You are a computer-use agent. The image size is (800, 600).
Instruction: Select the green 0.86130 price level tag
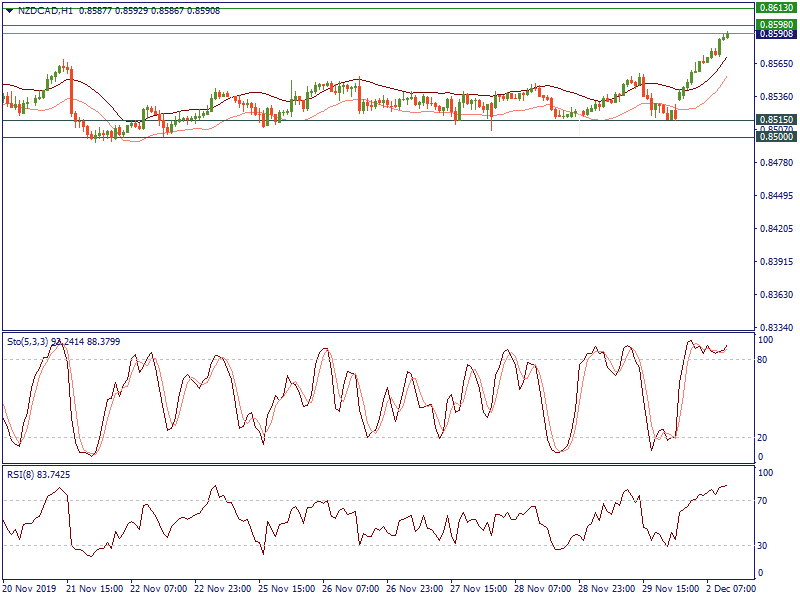[775, 7]
